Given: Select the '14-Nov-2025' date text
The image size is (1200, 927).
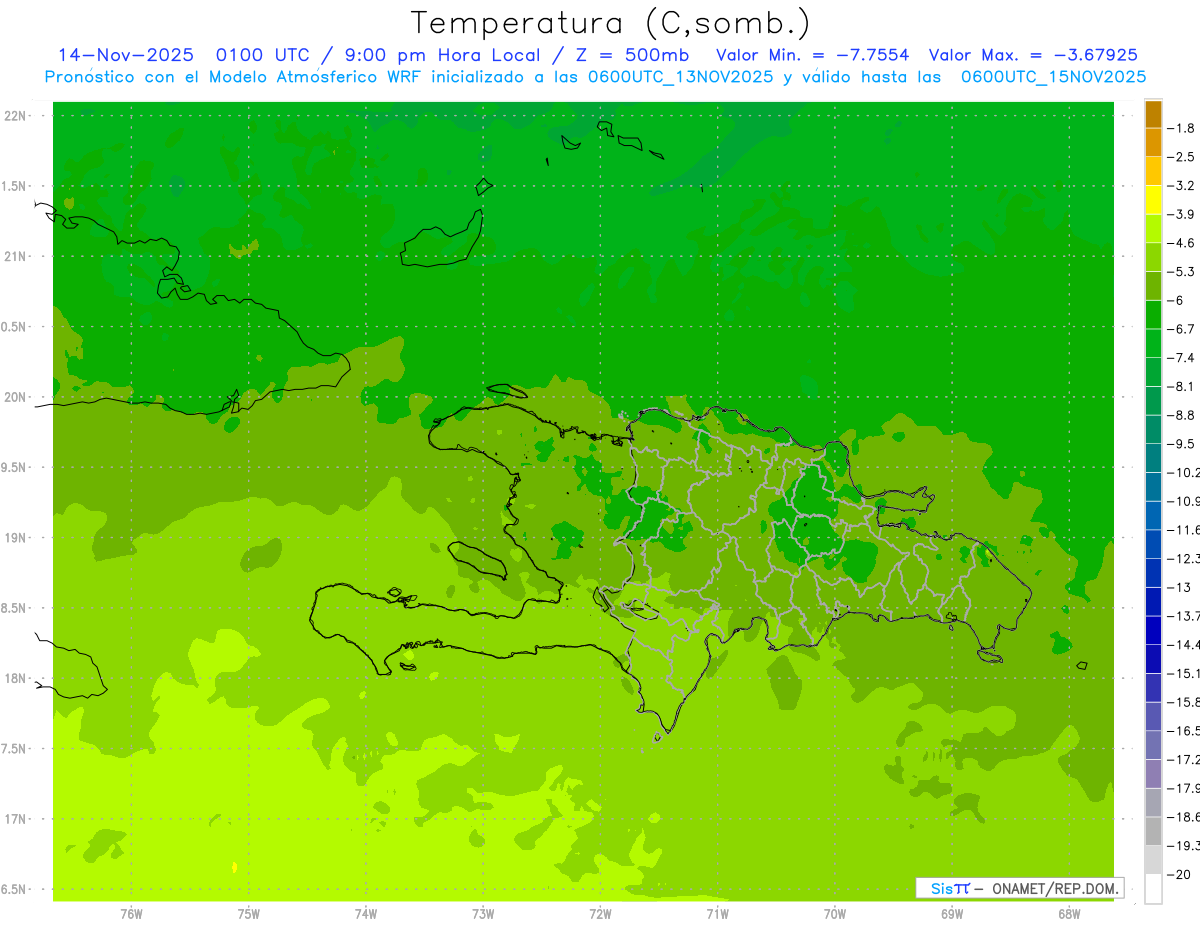Looking at the screenshot, I should [125, 55].
